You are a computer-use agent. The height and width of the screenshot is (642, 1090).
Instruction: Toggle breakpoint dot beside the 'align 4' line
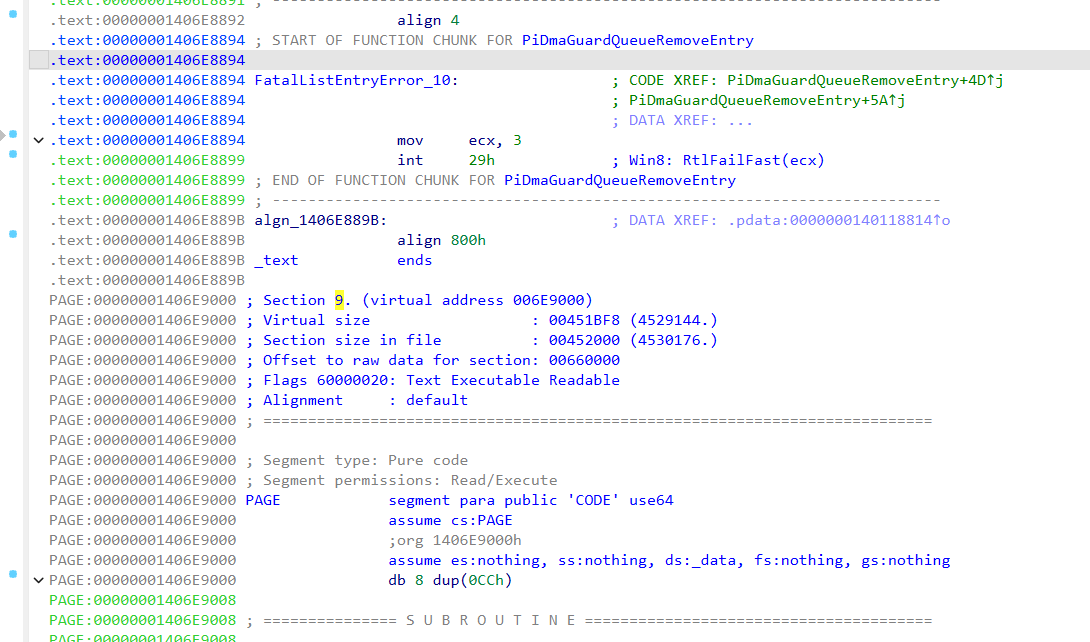tap(13, 14)
